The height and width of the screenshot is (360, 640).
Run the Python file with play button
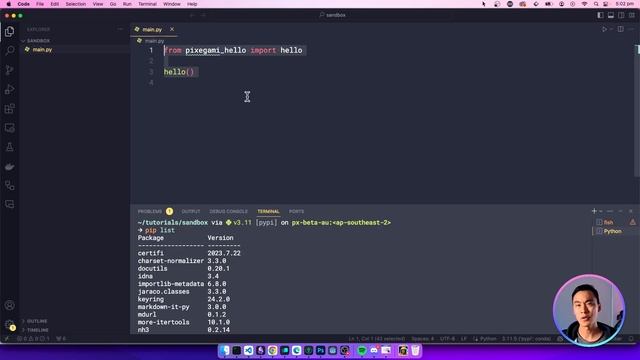pos(604,29)
